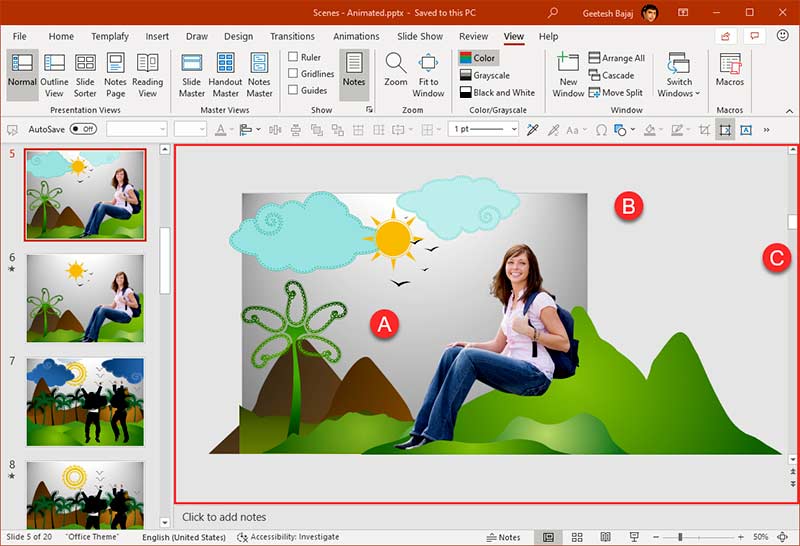Screen dimensions: 800x546
Task: Enable the Ruler checkbox
Action: [x=293, y=58]
